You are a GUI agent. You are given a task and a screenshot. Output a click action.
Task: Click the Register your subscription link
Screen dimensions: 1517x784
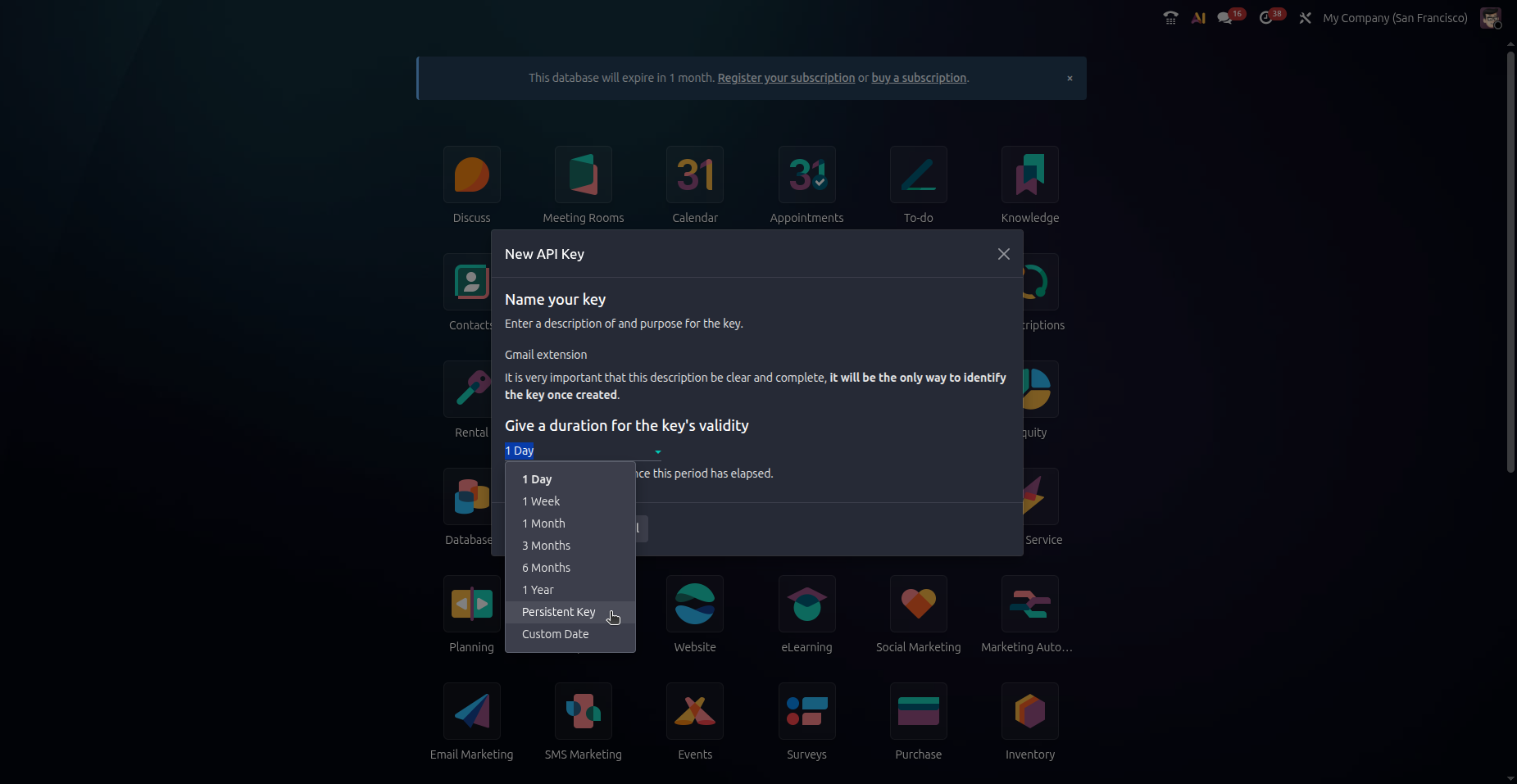point(786,78)
